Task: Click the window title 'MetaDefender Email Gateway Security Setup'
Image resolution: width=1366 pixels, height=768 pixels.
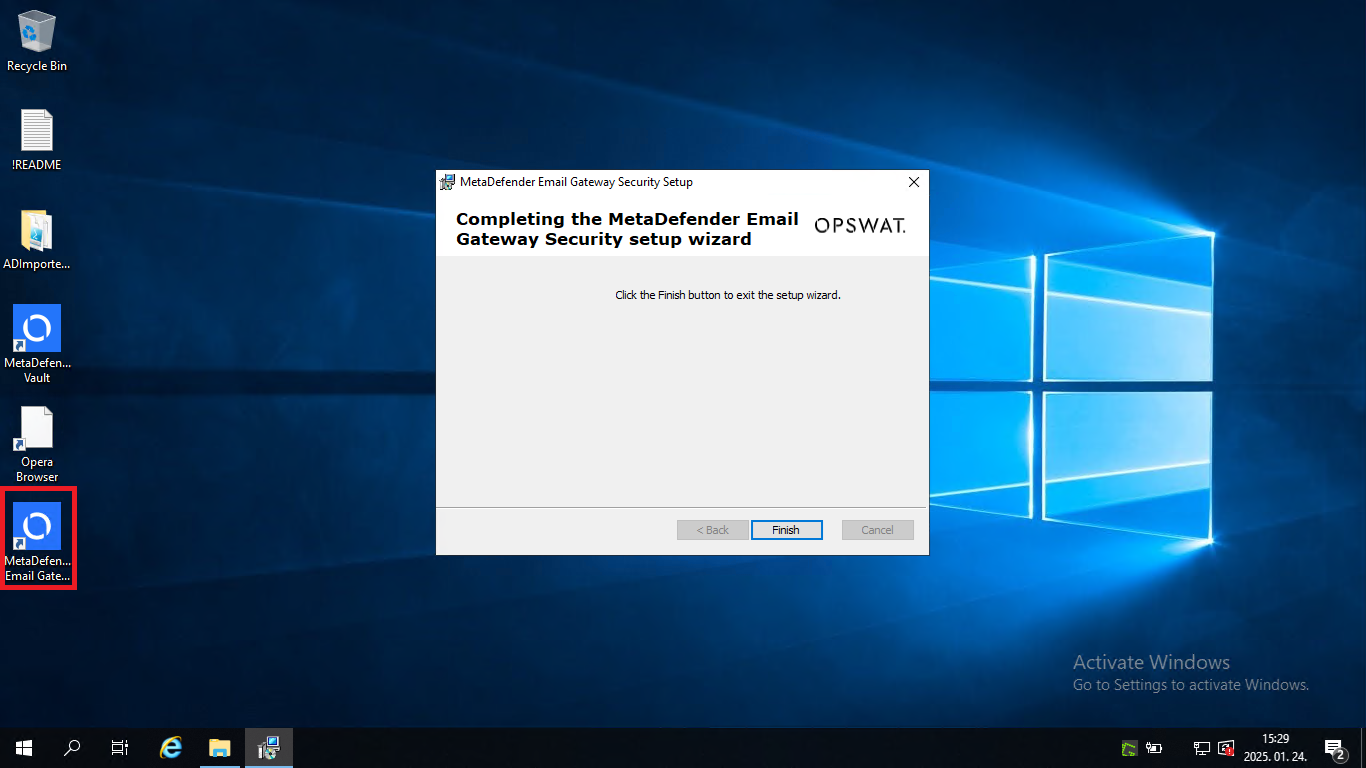Action: (x=576, y=182)
